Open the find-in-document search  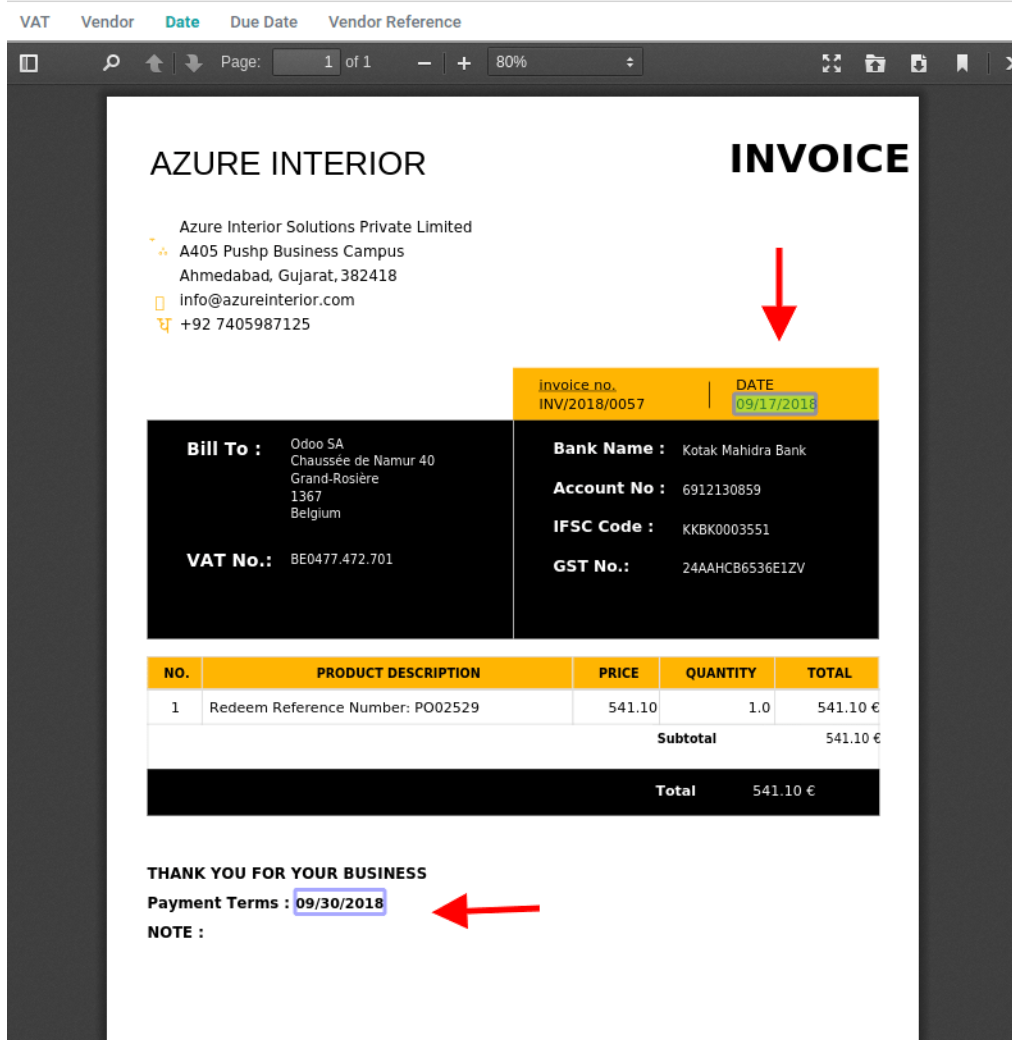click(112, 63)
